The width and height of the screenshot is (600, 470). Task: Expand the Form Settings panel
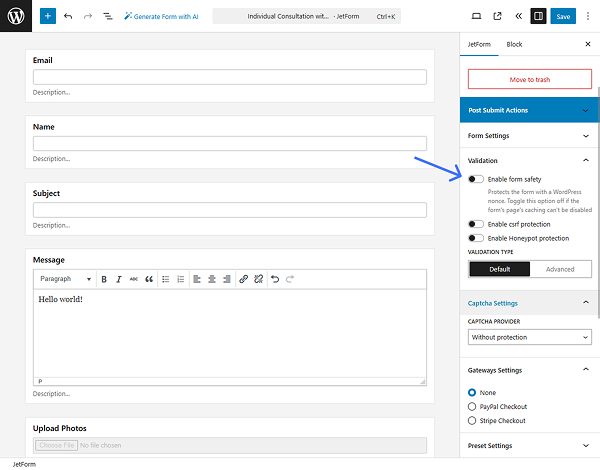coord(530,136)
